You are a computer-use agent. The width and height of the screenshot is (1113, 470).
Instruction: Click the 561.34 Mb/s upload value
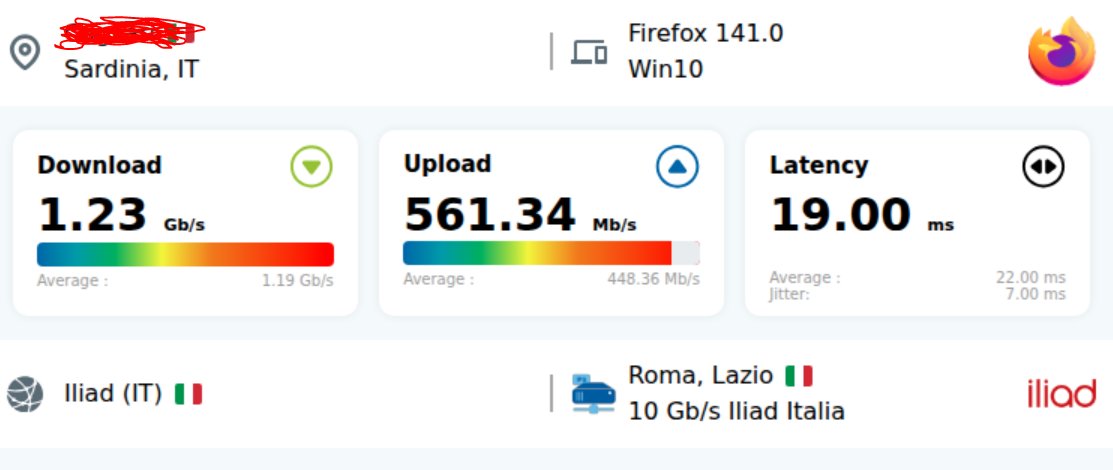(x=520, y=215)
